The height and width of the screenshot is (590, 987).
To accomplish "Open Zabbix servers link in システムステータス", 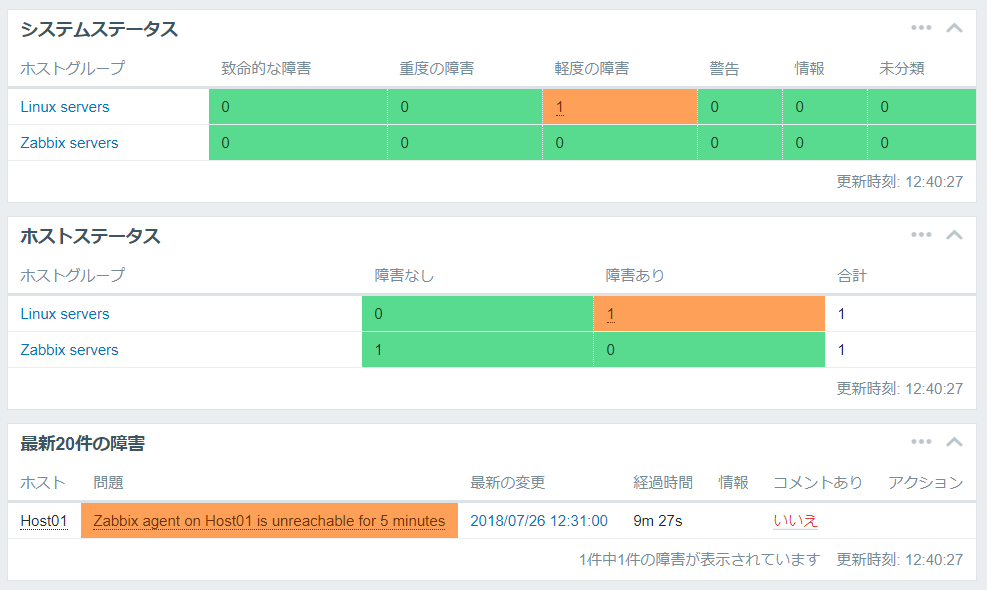I will pyautogui.click(x=69, y=143).
